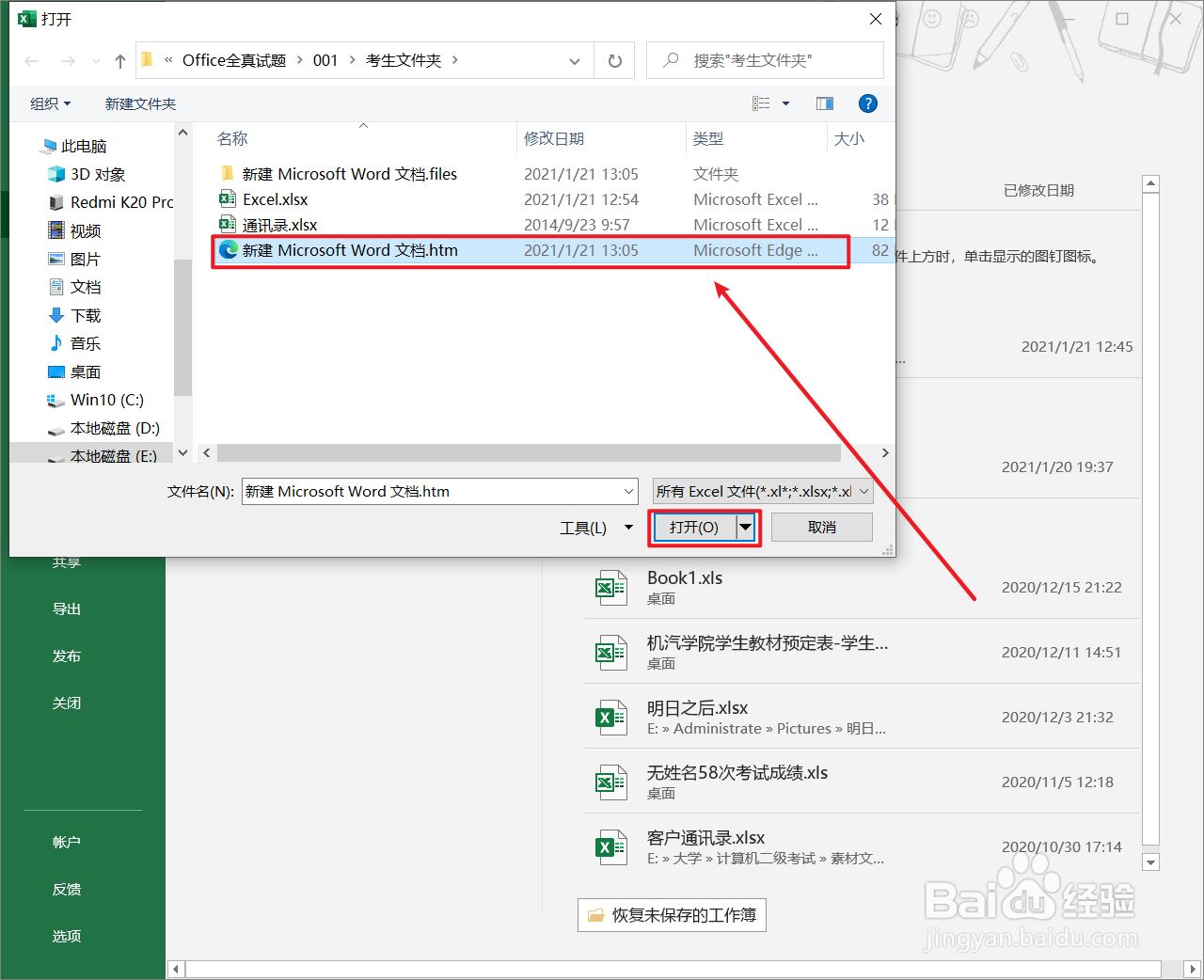Image resolution: width=1204 pixels, height=980 pixels.
Task: Go back with the left arrow
Action: [32, 61]
